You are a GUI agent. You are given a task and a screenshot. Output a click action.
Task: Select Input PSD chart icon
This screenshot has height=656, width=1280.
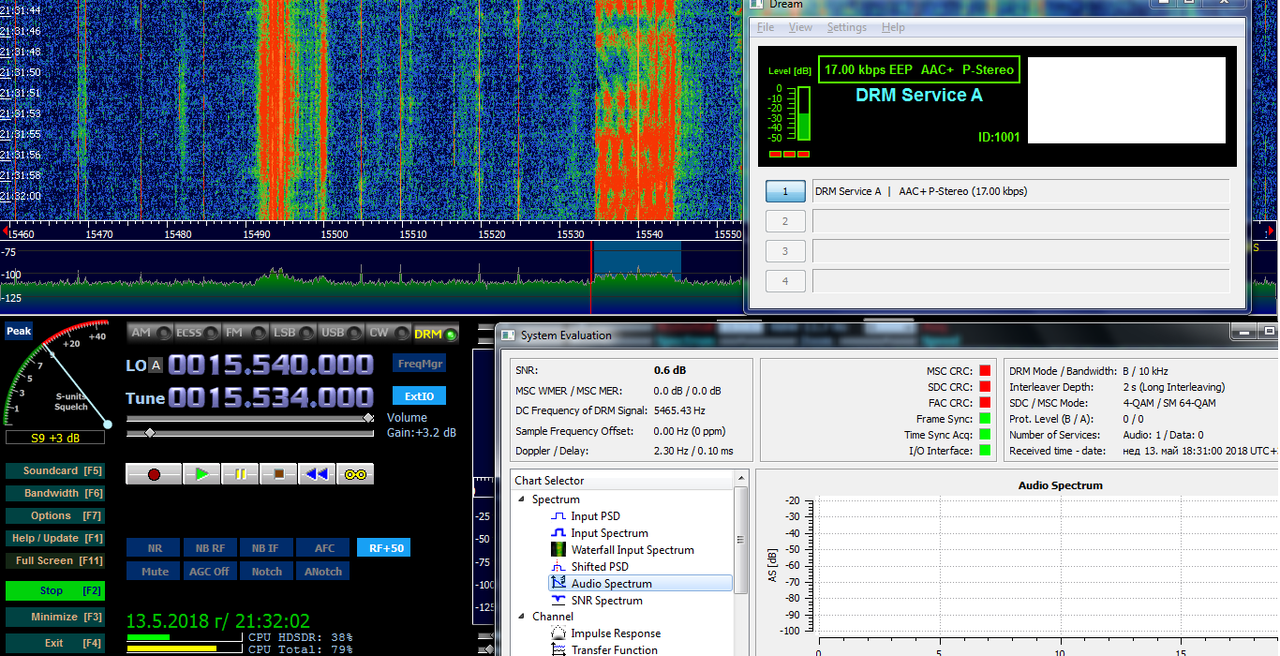click(559, 516)
